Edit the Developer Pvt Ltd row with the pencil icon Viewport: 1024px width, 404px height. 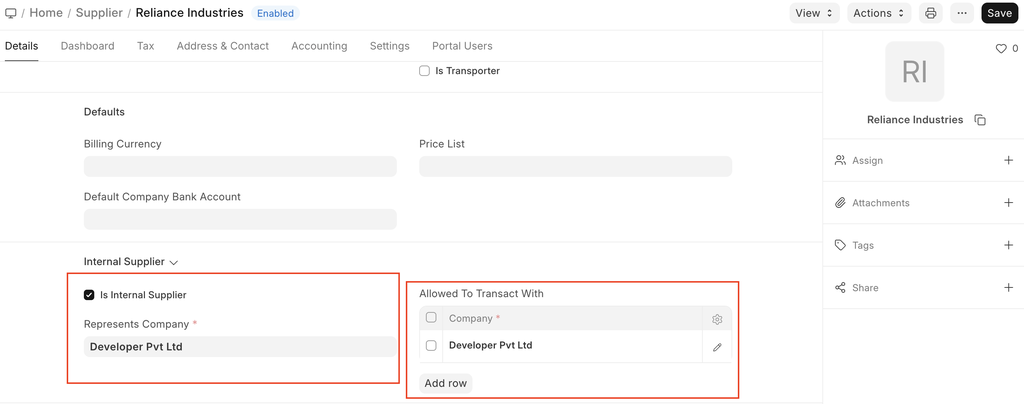717,347
